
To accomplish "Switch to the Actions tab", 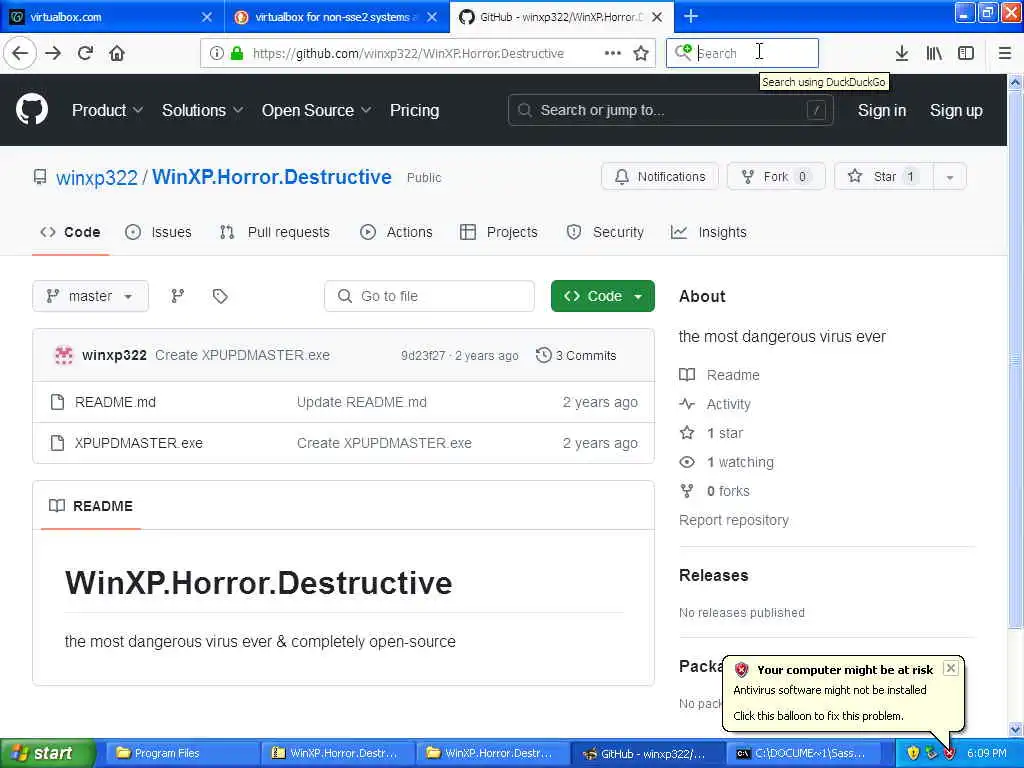I will click(396, 232).
